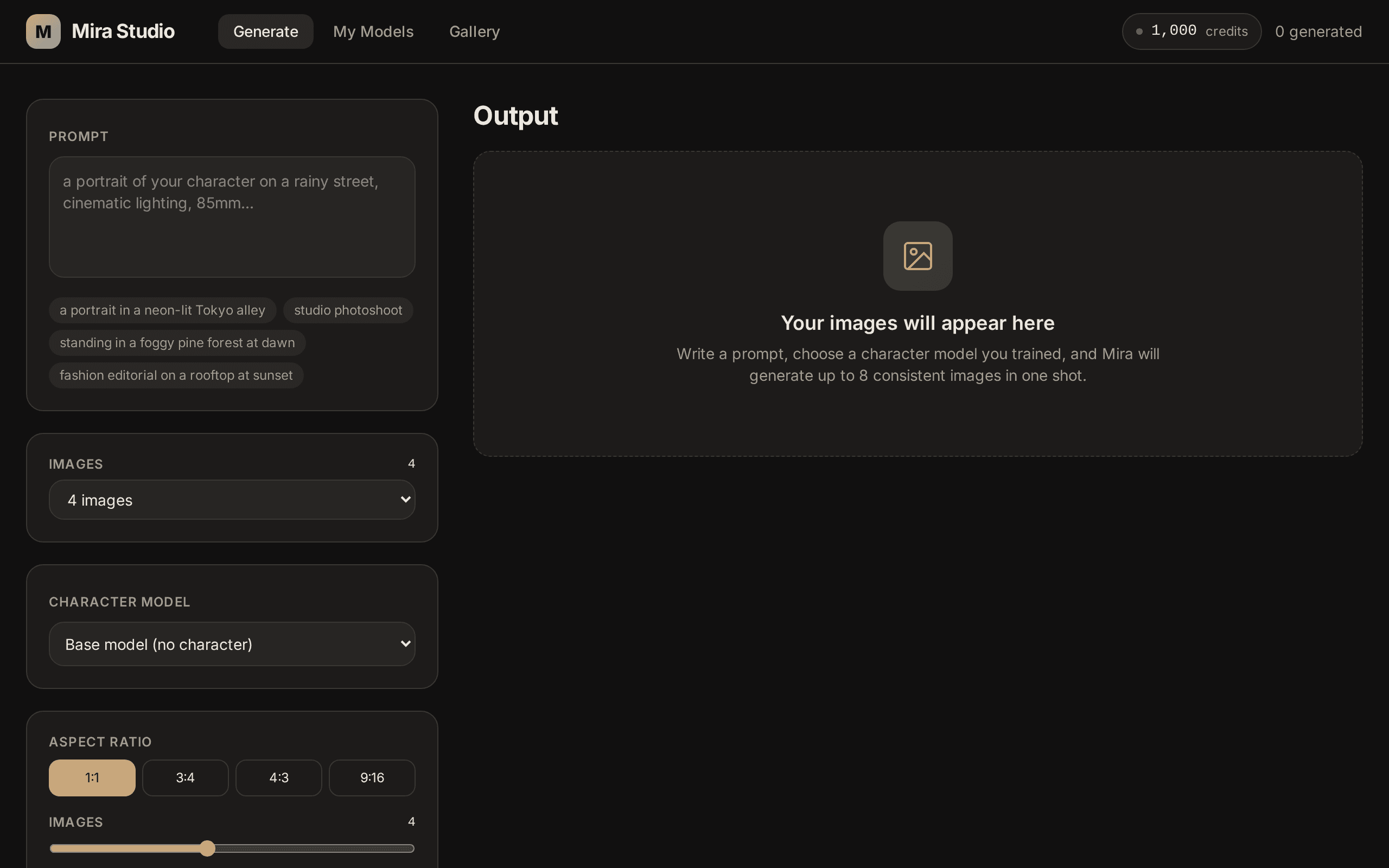This screenshot has height=868, width=1389.
Task: Click the 1,000 credits badge
Action: tap(1192, 31)
